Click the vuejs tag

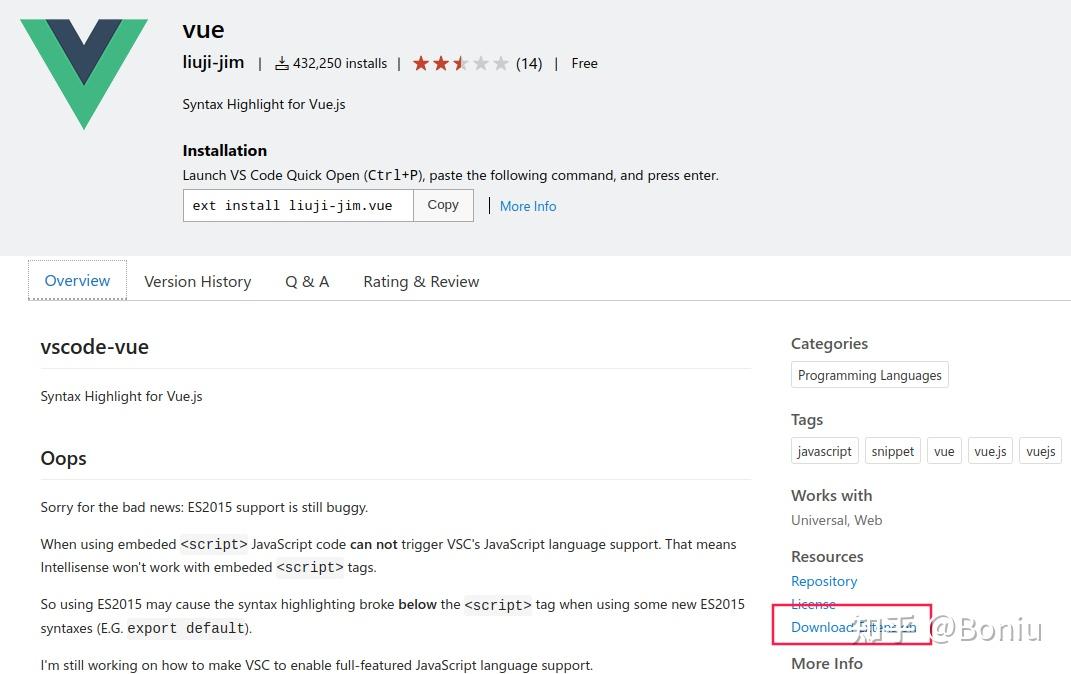click(1040, 451)
